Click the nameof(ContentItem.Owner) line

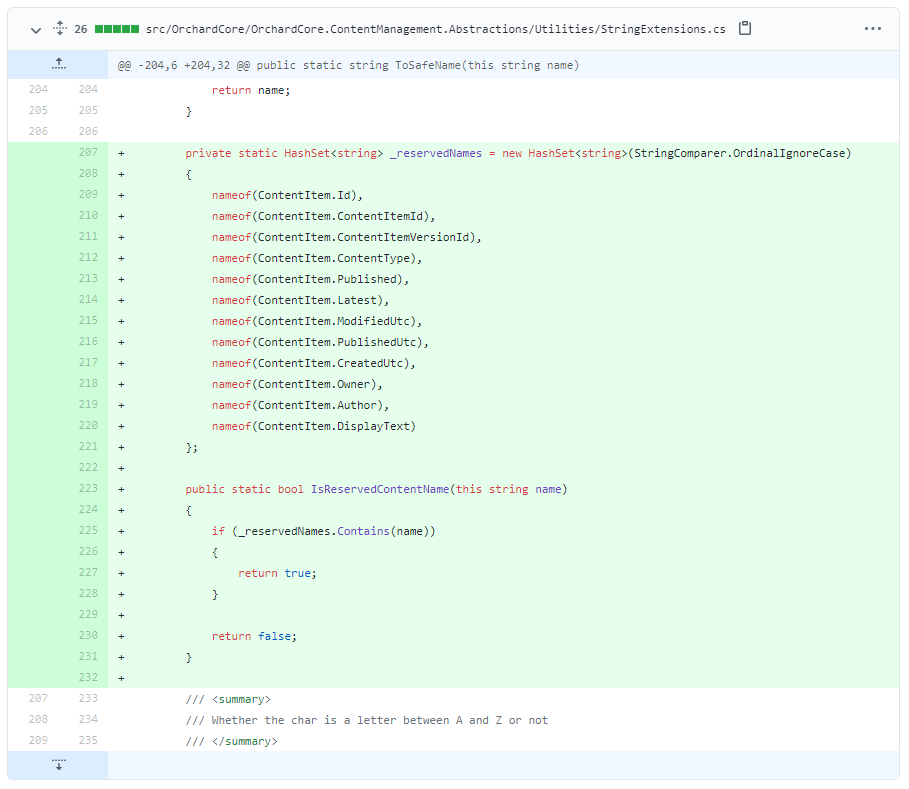297,384
